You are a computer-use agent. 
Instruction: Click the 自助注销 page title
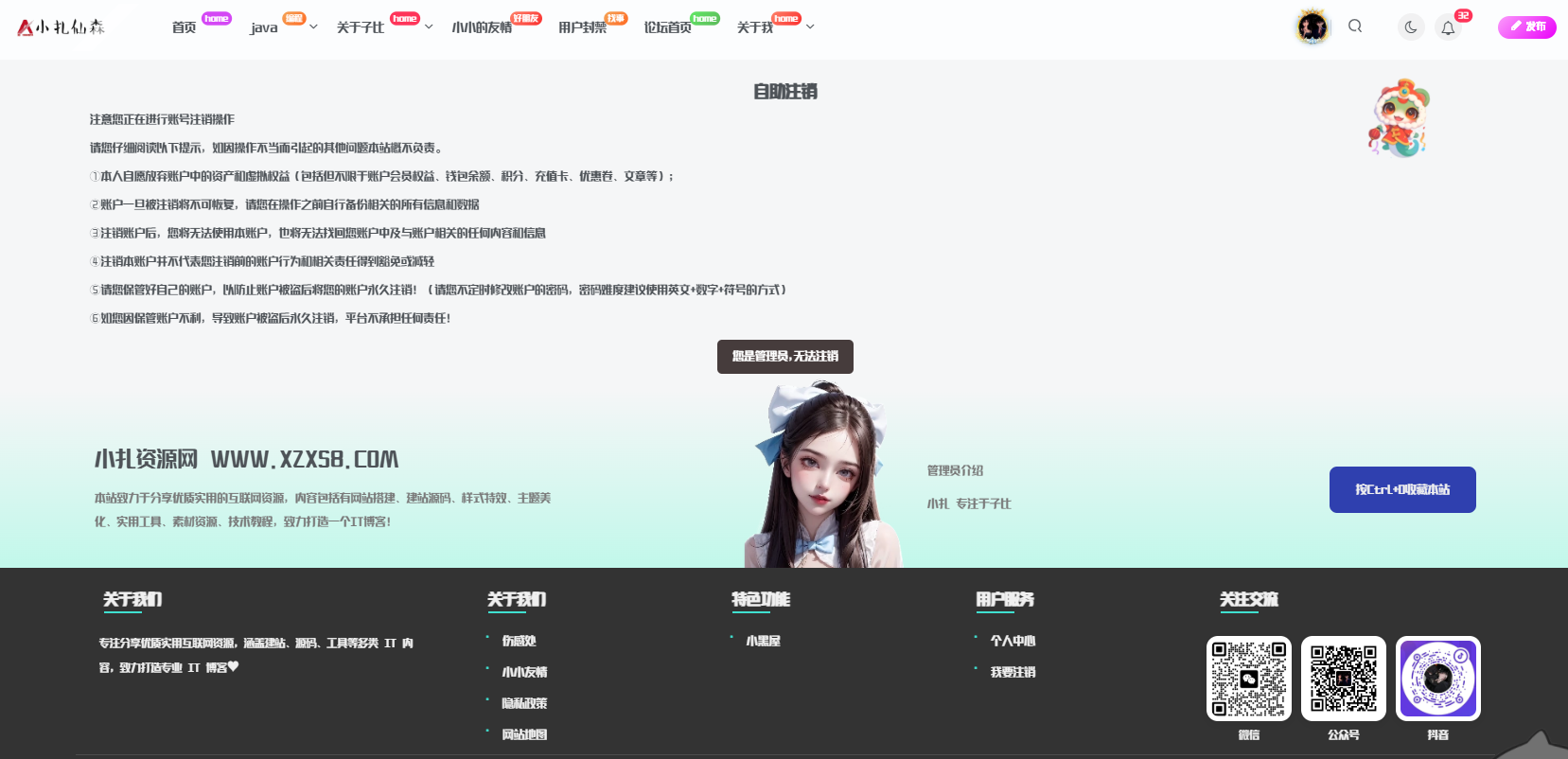(785, 92)
